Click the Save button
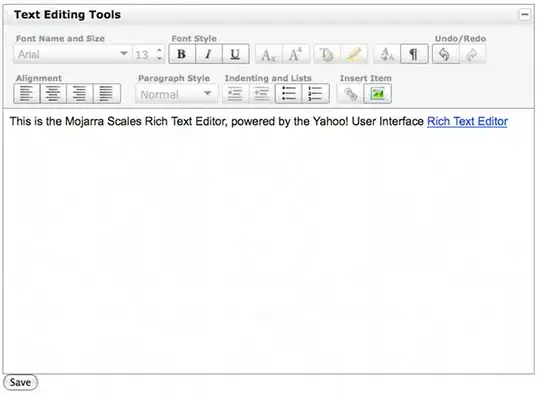Viewport: 540px width, 397px height. (x=20, y=382)
